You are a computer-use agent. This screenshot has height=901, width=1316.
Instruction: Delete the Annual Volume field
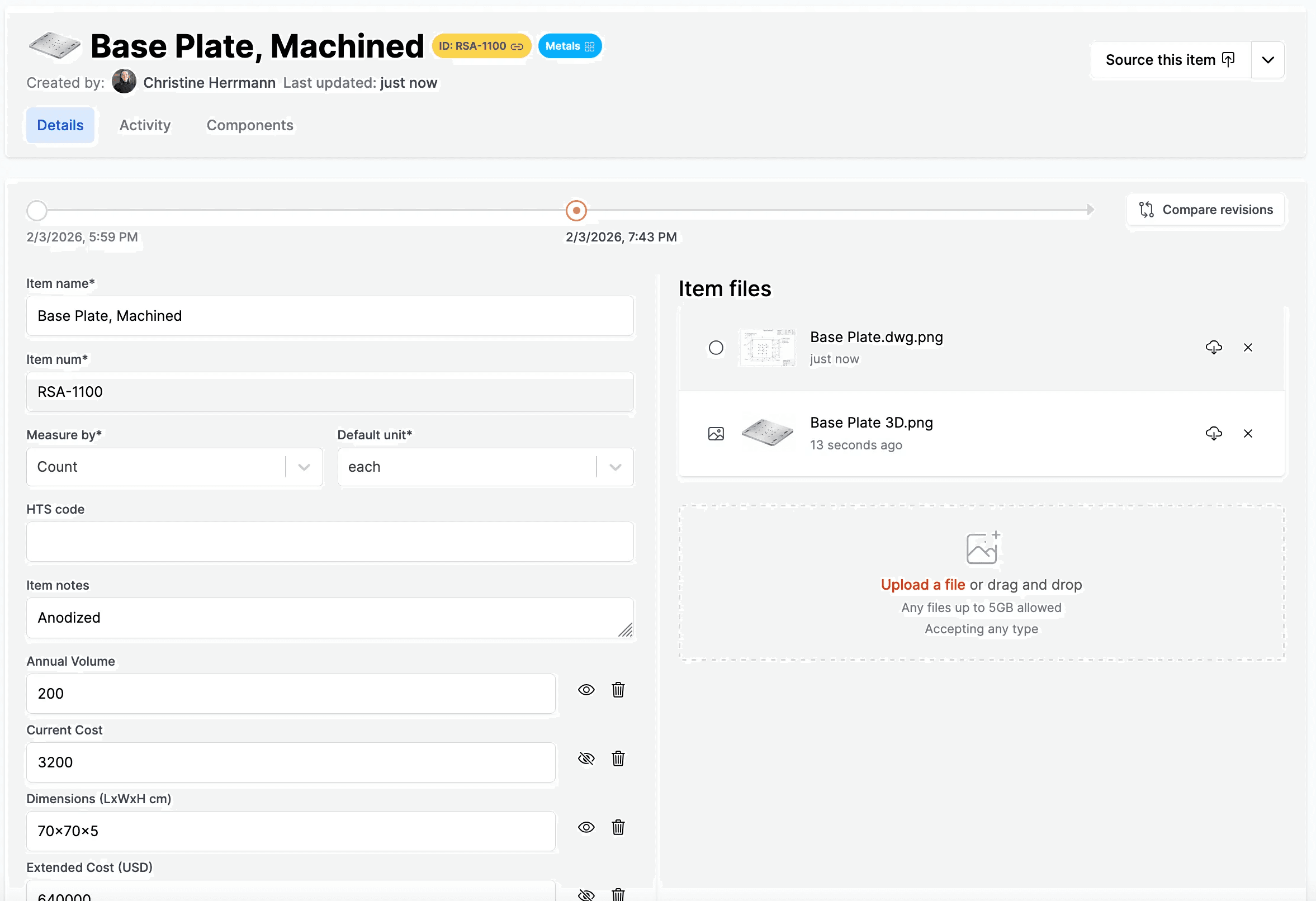click(618, 690)
